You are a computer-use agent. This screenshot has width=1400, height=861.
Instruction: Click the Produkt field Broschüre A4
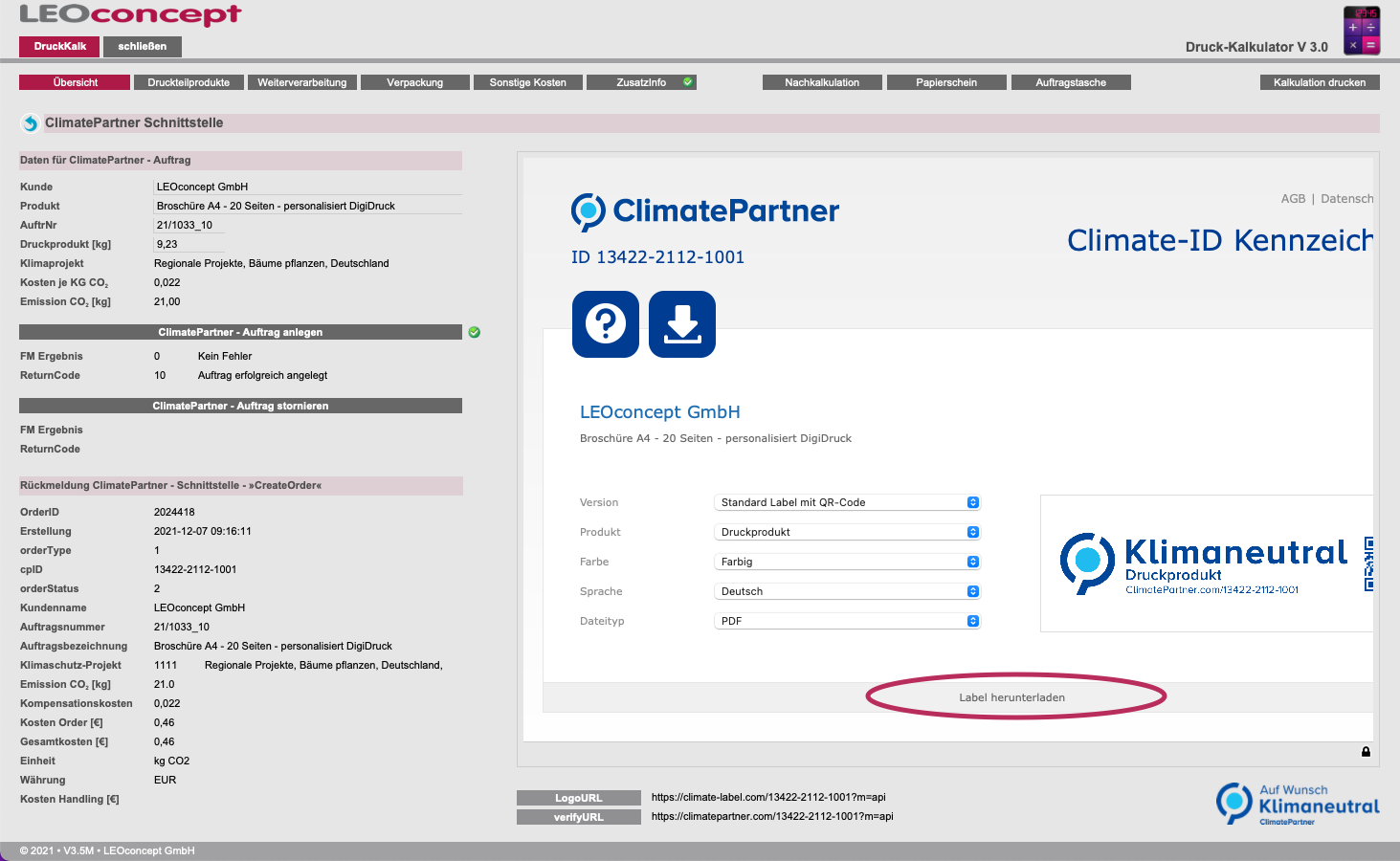pyautogui.click(x=307, y=206)
